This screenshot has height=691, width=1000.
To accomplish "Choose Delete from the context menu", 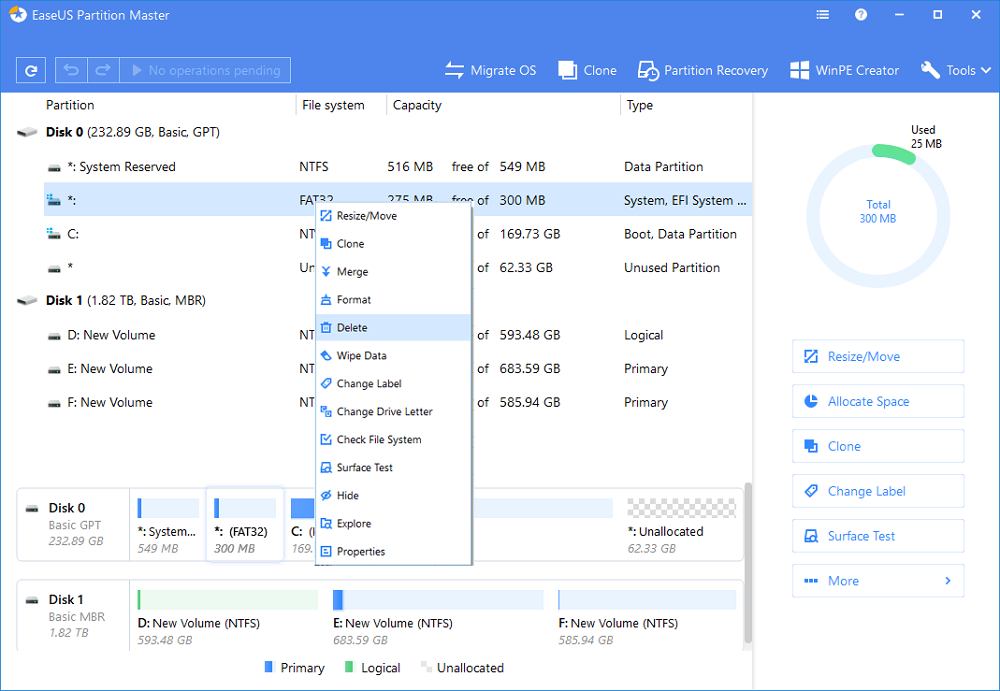I will 352,328.
